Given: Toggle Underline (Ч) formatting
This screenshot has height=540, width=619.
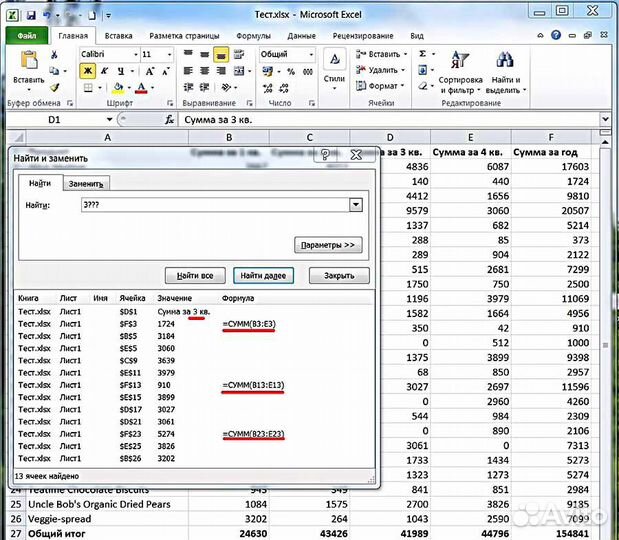Looking at the screenshot, I should click(x=121, y=71).
